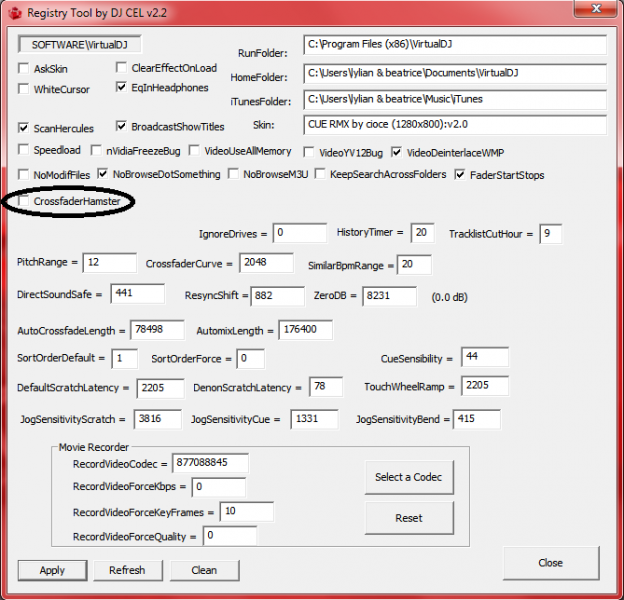
Task: Click the RecordVideoForceQuality box
Action: 230,536
